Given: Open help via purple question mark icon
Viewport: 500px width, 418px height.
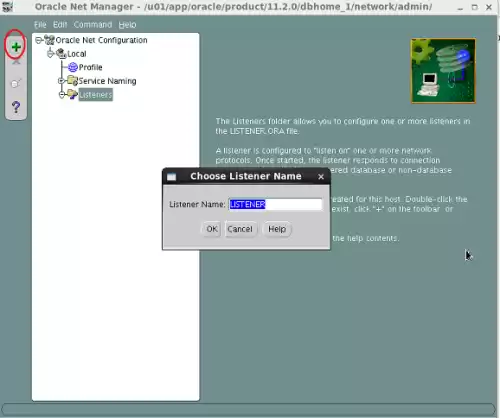Looking at the screenshot, I should point(16,107).
